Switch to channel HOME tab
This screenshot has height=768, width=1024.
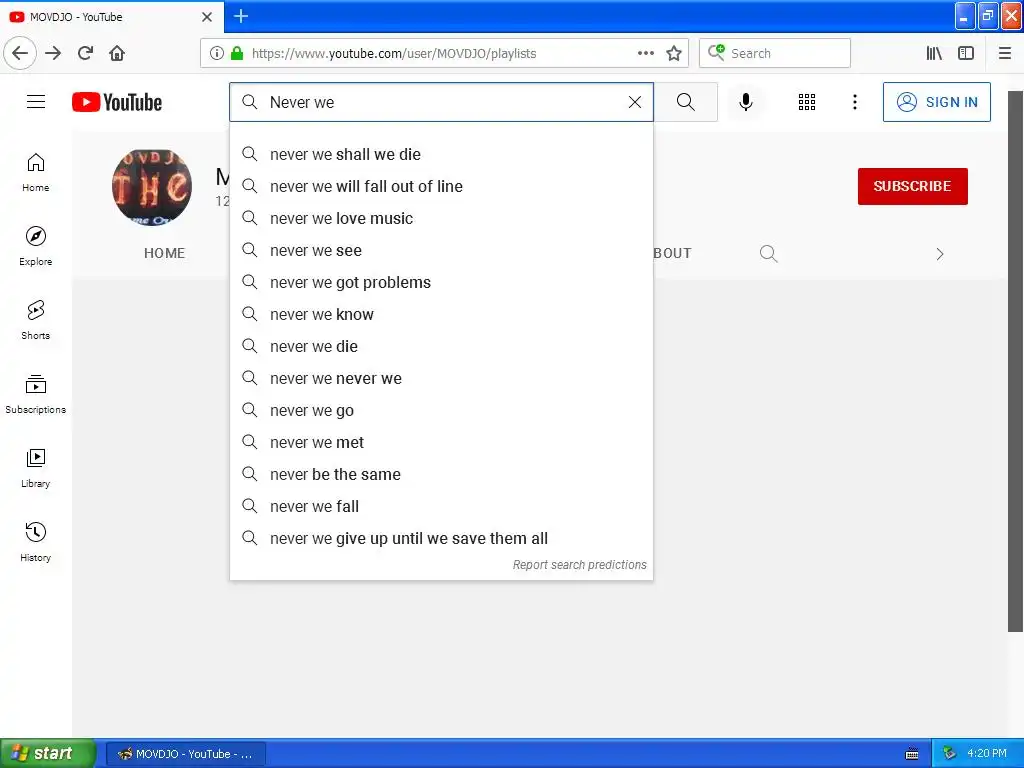(165, 253)
